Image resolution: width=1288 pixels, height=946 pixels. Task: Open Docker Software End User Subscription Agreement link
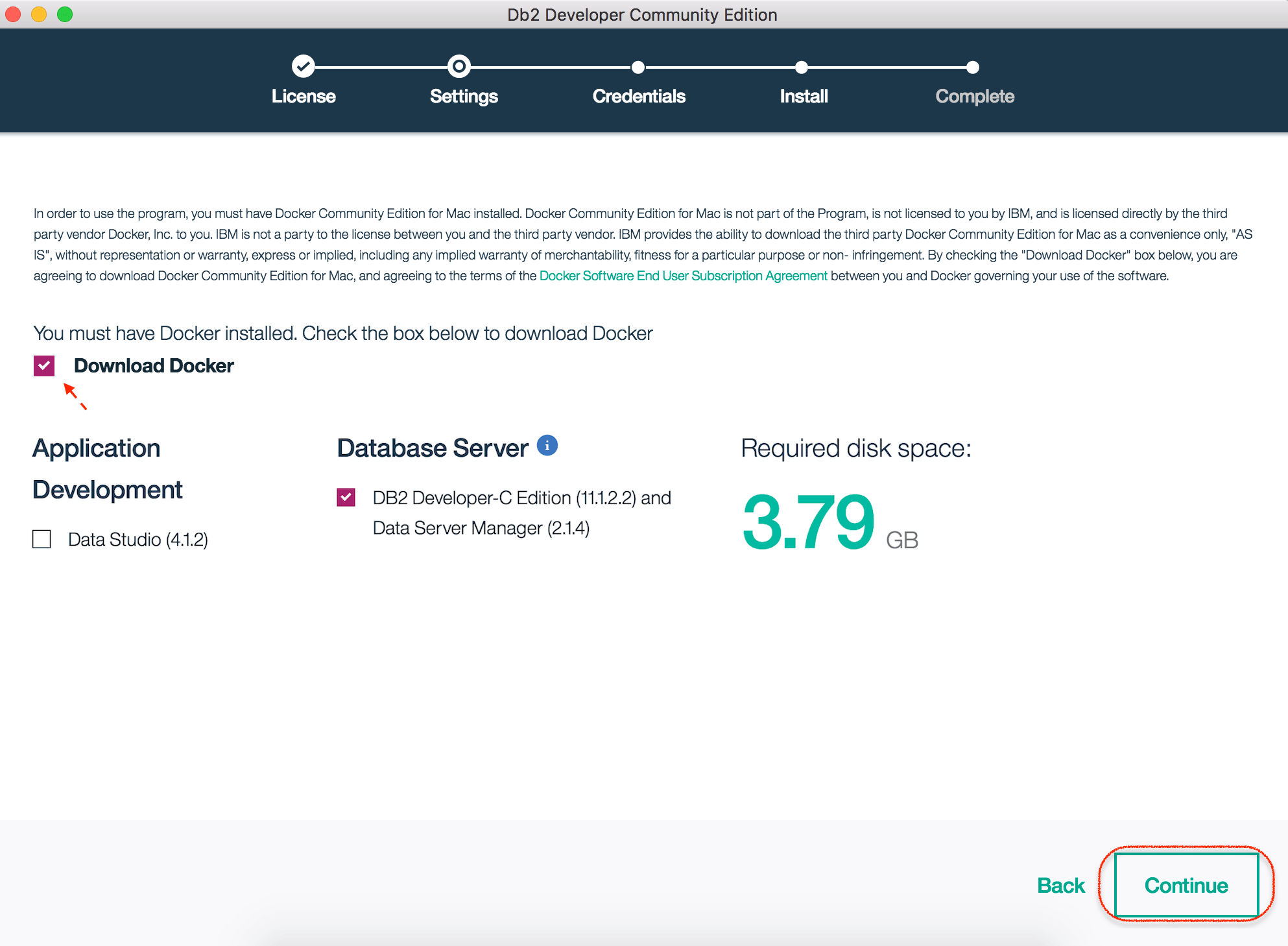click(683, 276)
